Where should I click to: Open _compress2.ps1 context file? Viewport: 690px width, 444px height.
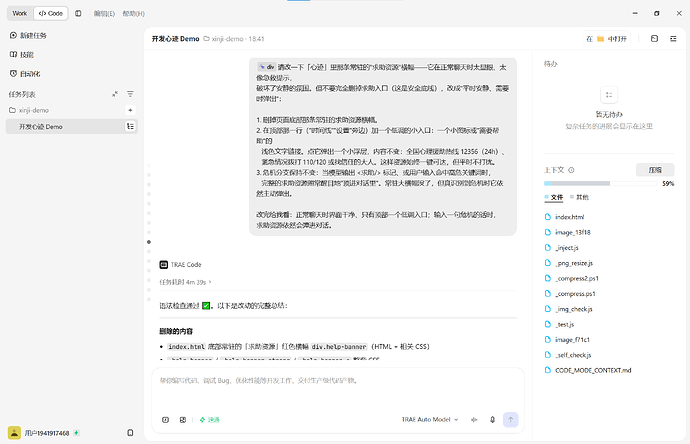point(572,278)
